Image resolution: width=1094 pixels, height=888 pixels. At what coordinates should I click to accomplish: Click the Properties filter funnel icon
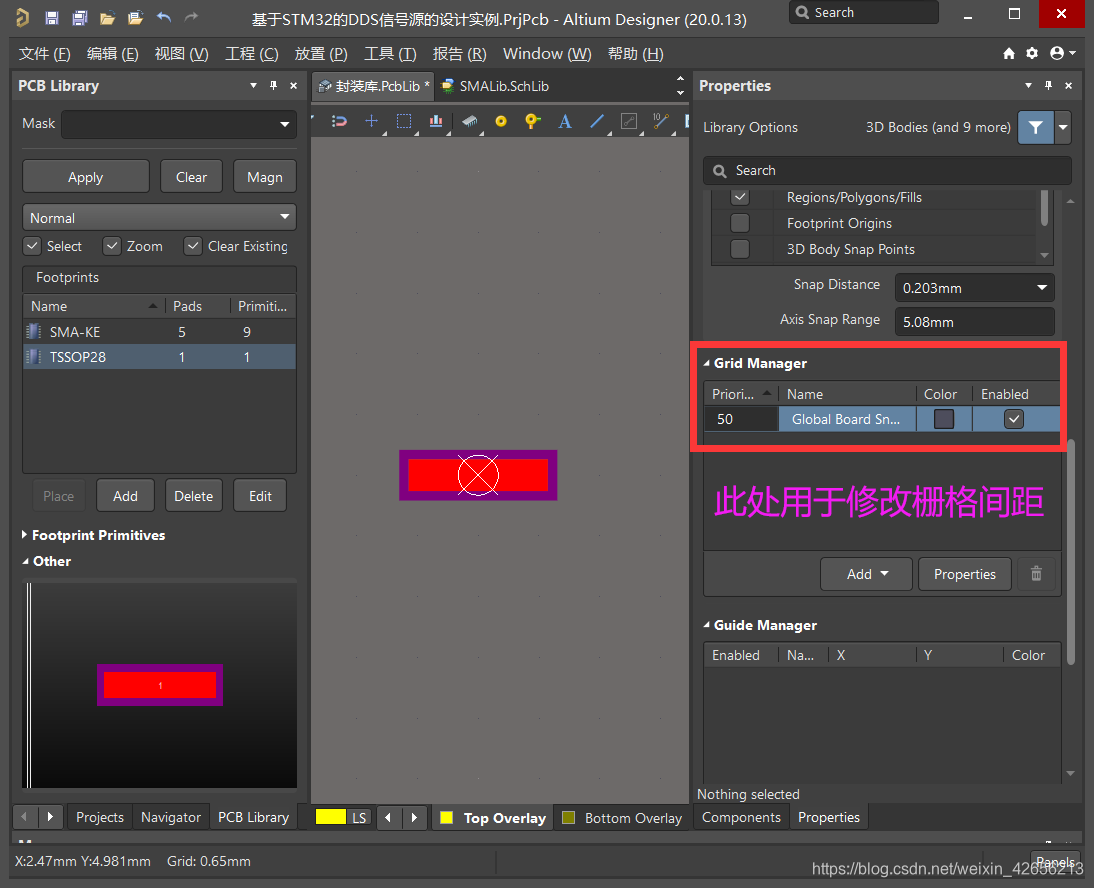coord(1035,128)
